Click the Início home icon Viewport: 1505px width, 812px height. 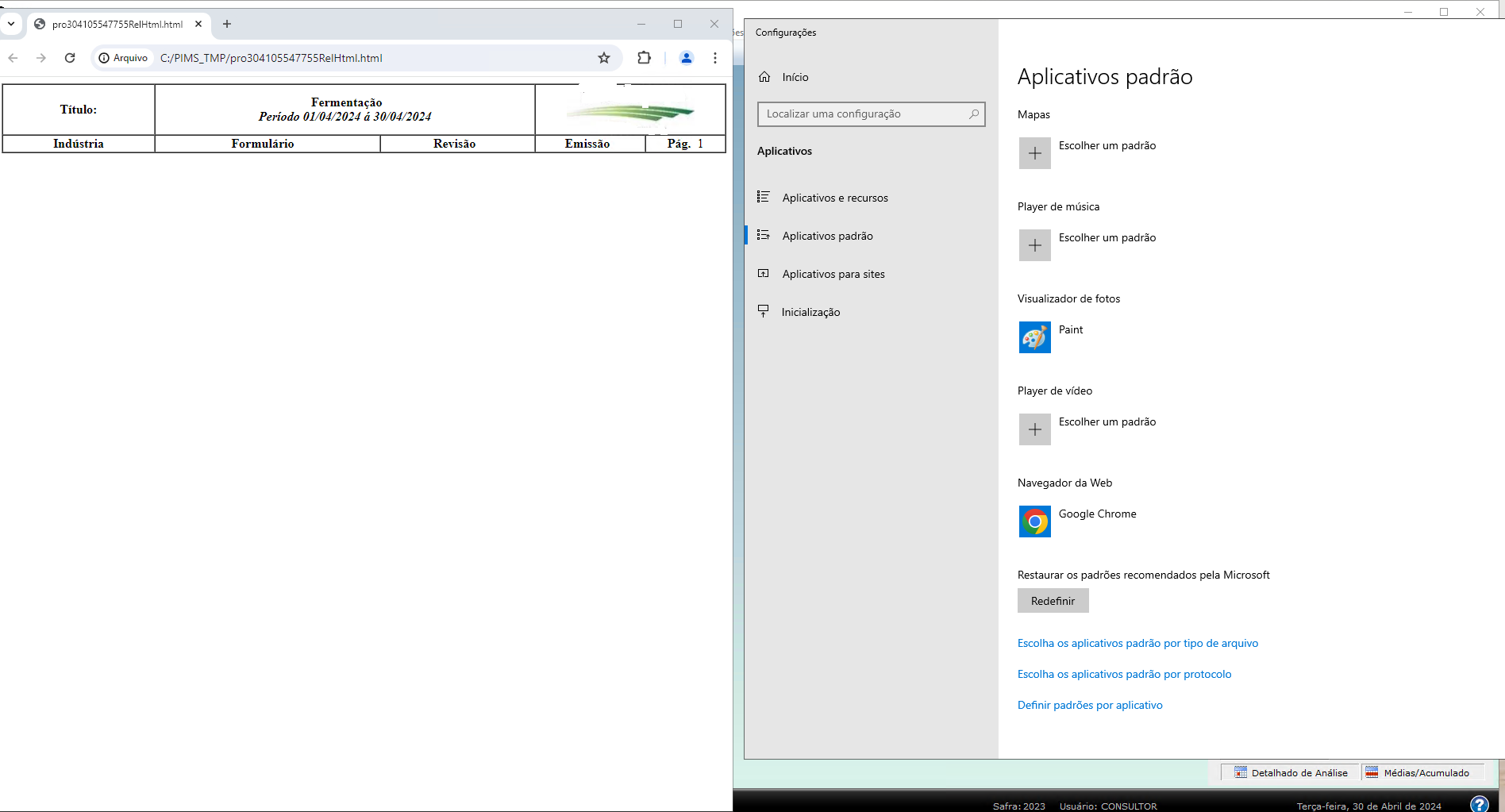pyautogui.click(x=764, y=77)
